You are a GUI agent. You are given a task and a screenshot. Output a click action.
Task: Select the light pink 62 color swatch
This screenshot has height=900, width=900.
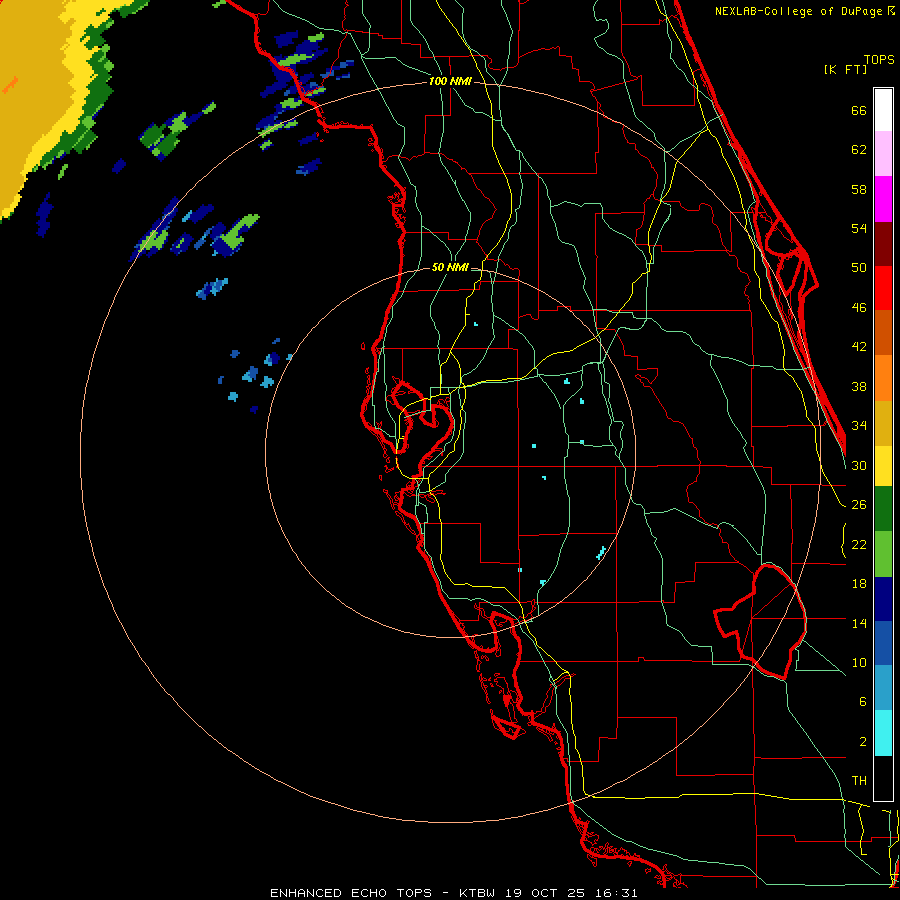[x=883, y=153]
